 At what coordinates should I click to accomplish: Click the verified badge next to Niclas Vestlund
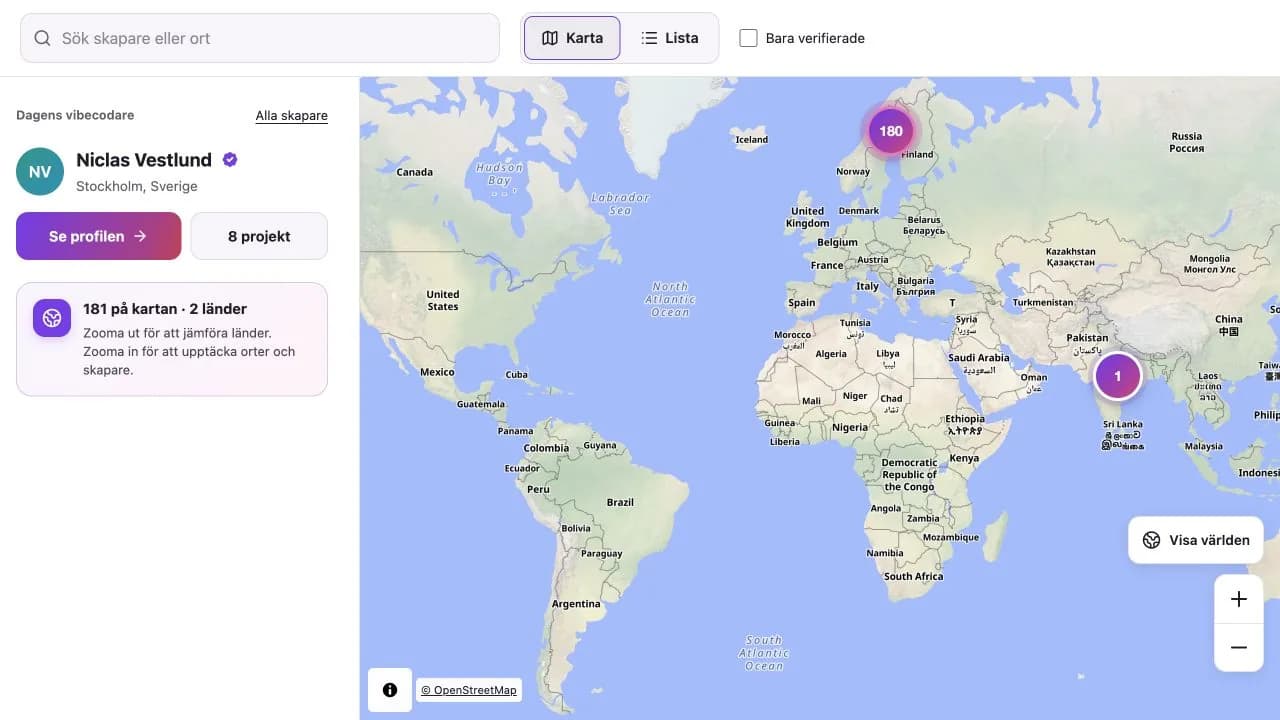pyautogui.click(x=230, y=159)
